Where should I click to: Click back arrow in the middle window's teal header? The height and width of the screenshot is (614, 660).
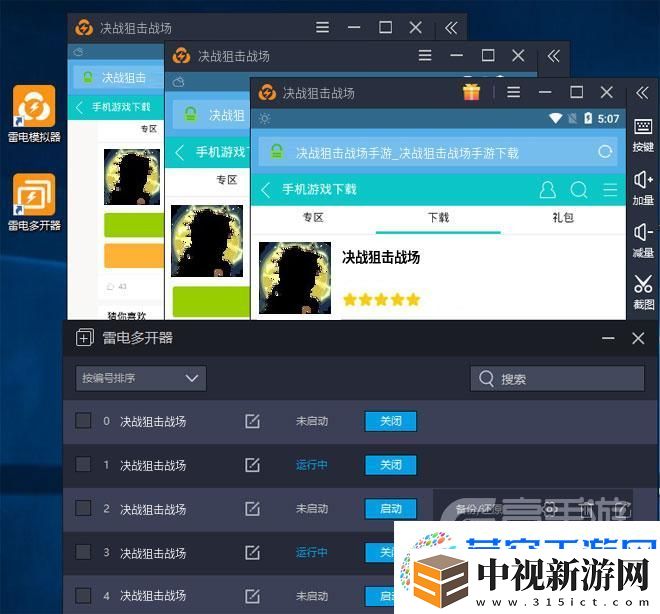pyautogui.click(x=180, y=152)
